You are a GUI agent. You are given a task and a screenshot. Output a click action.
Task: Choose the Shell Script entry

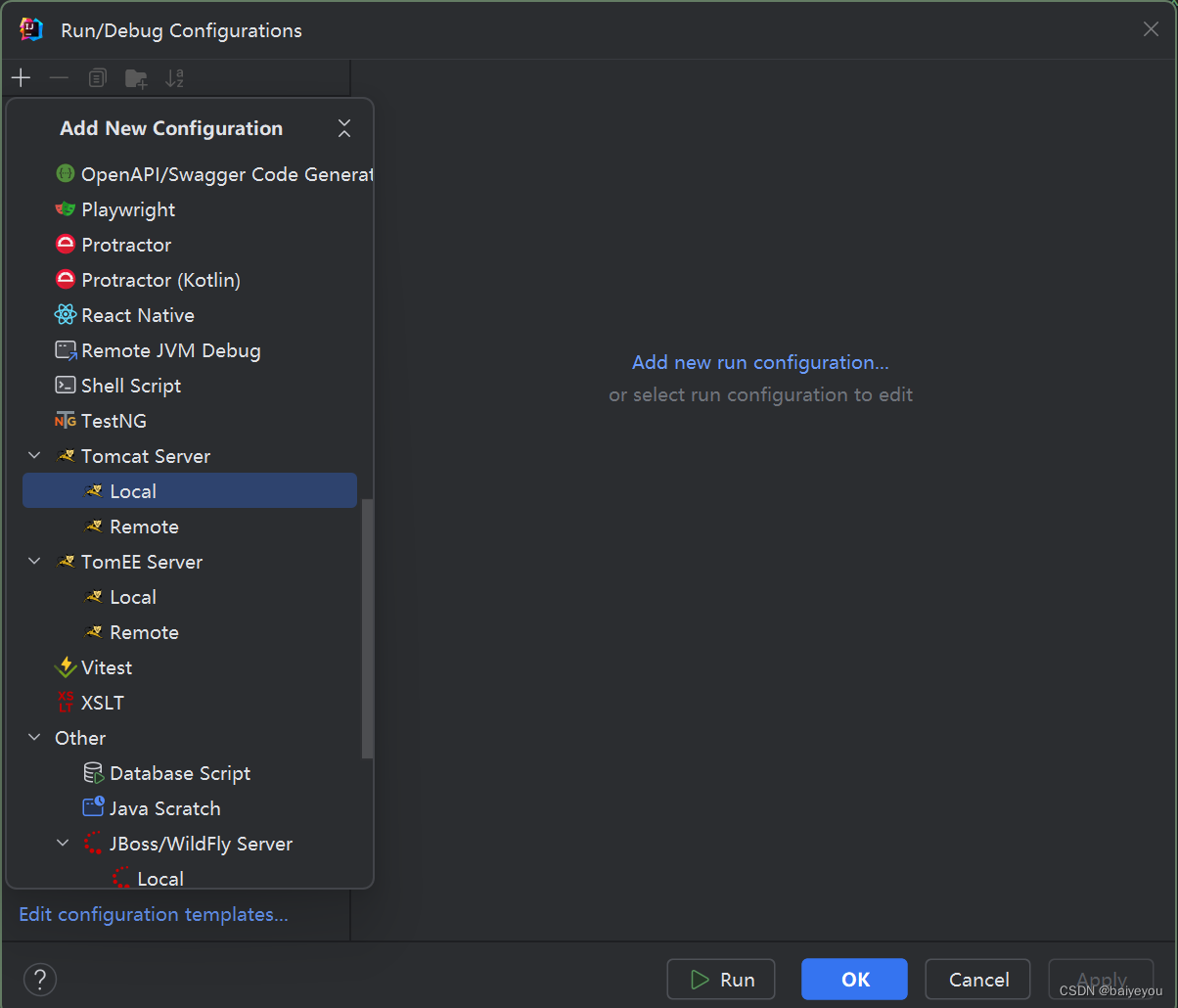(x=190, y=386)
